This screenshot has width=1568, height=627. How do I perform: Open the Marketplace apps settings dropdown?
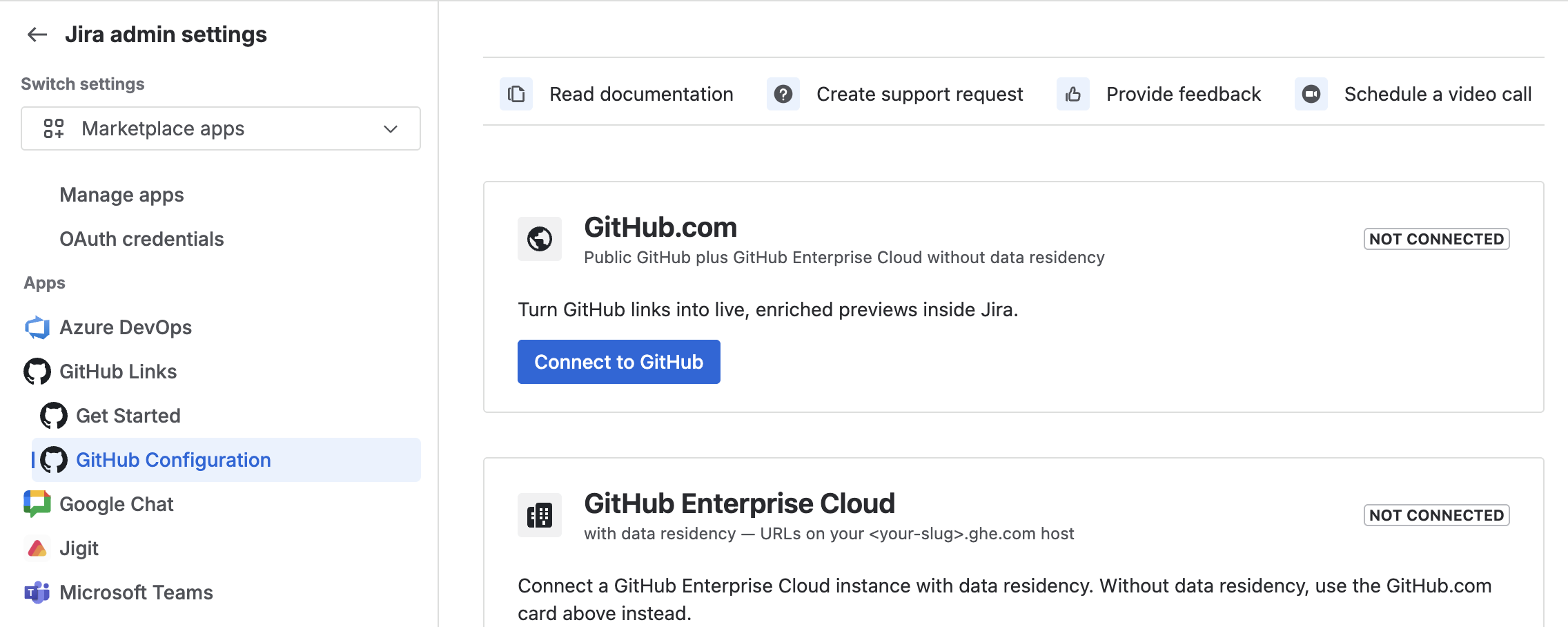pyautogui.click(x=221, y=128)
